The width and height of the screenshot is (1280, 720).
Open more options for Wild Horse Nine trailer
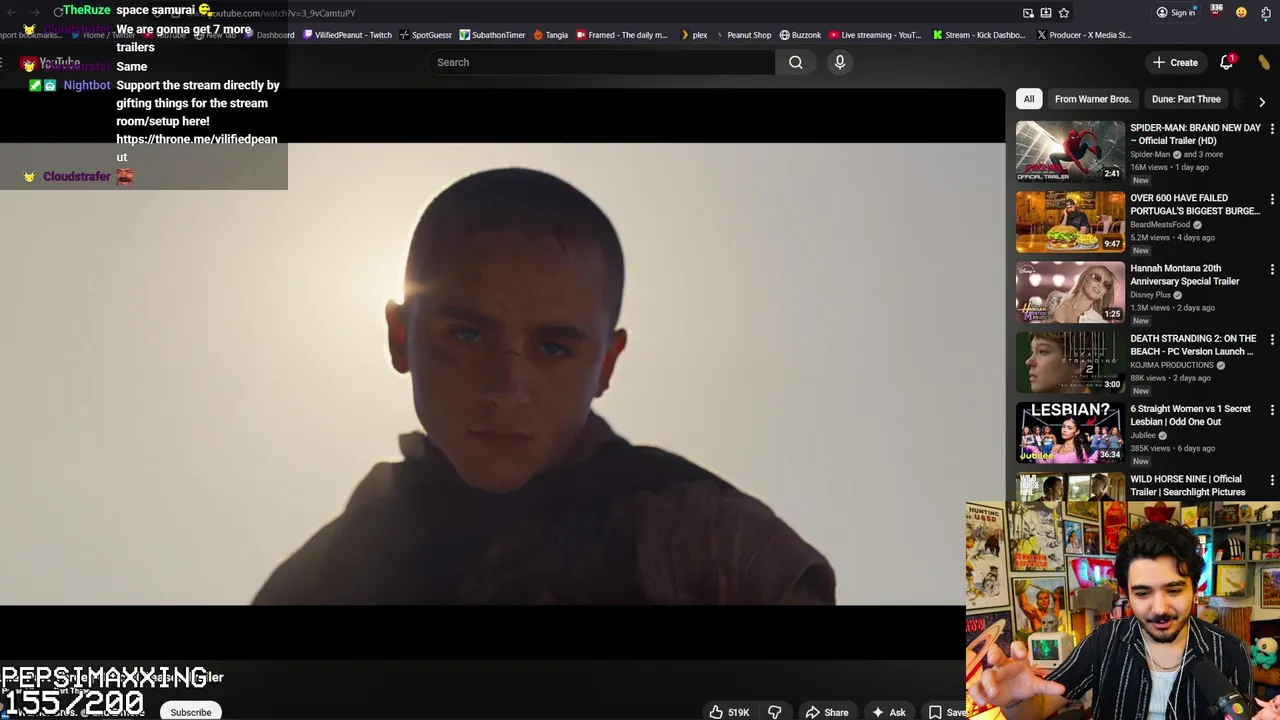tap(1272, 480)
